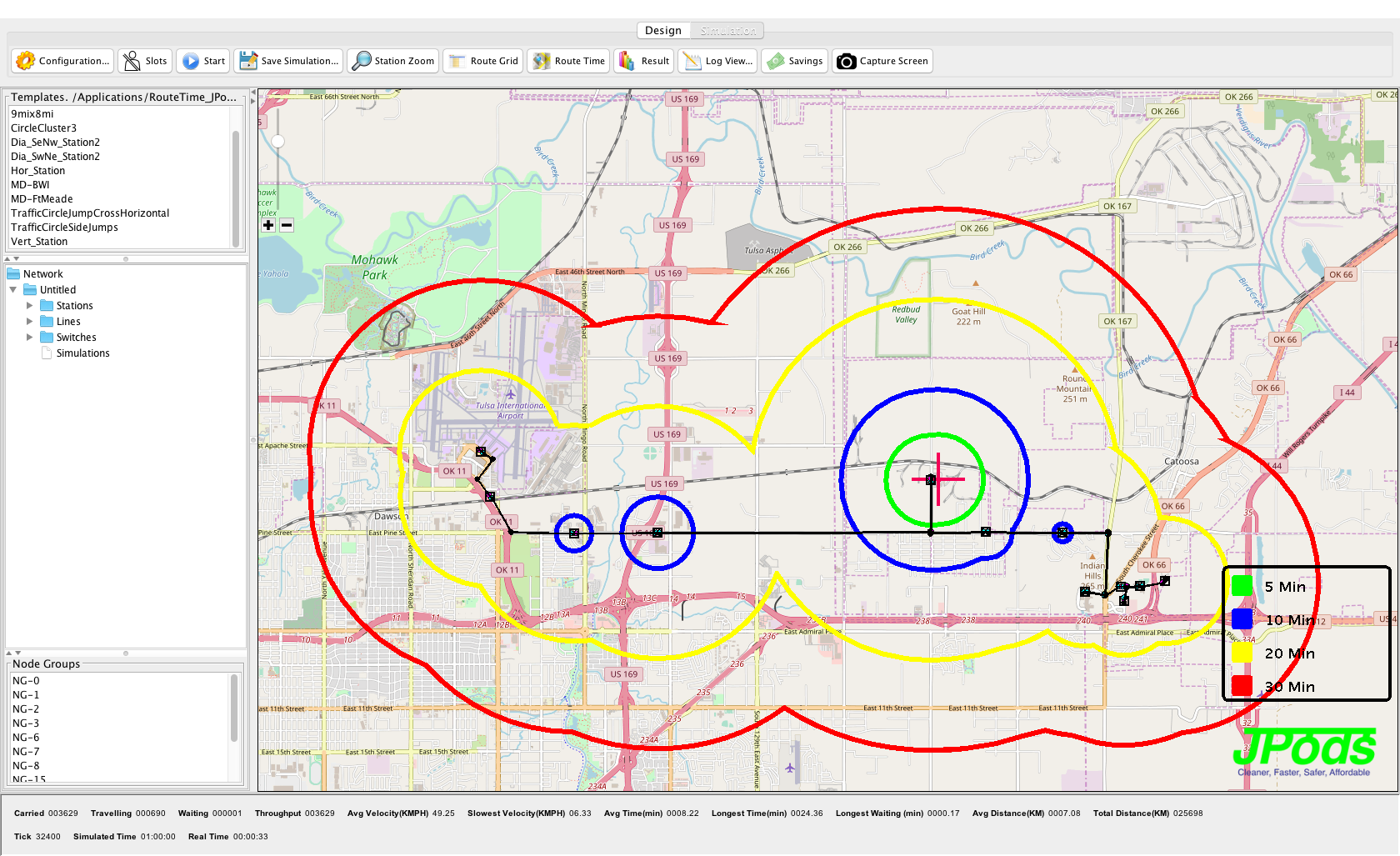
Task: Open the Configuration gear tool
Action: (x=62, y=61)
